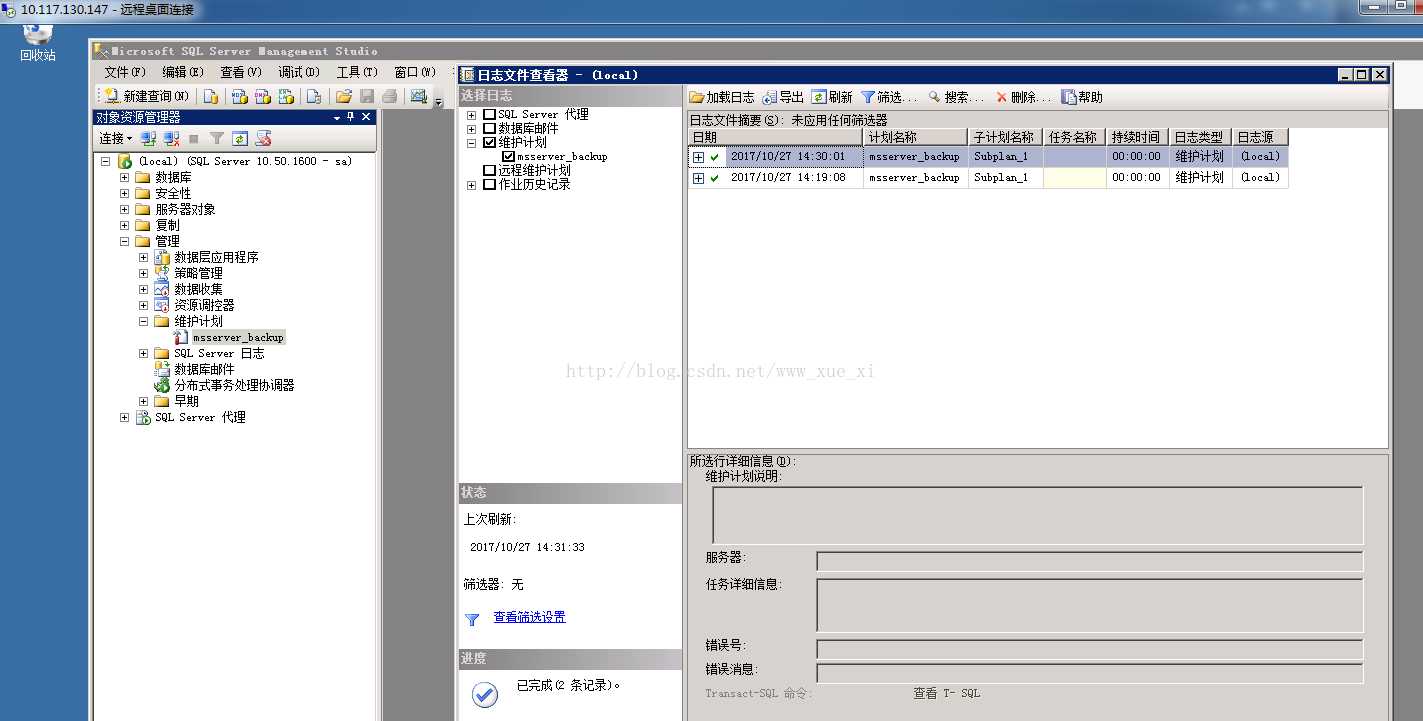Open log viewer help with 帮助
The height and width of the screenshot is (721, 1423).
(x=1082, y=97)
